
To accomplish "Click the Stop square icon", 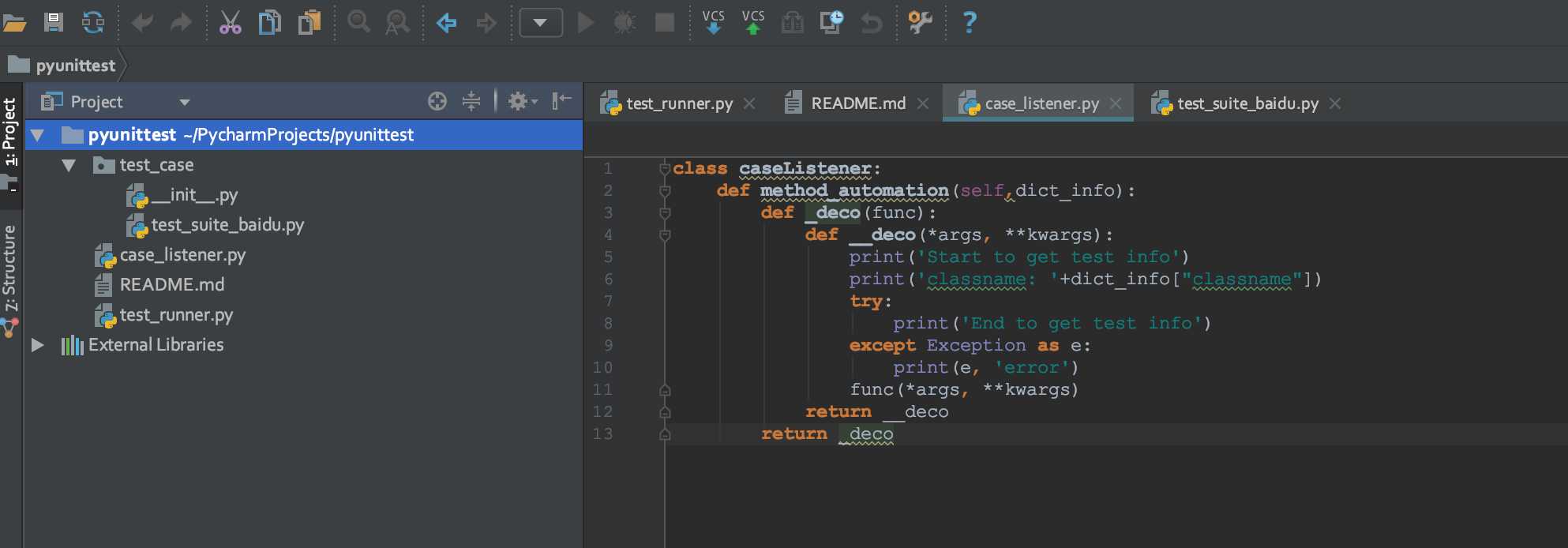I will (x=665, y=22).
